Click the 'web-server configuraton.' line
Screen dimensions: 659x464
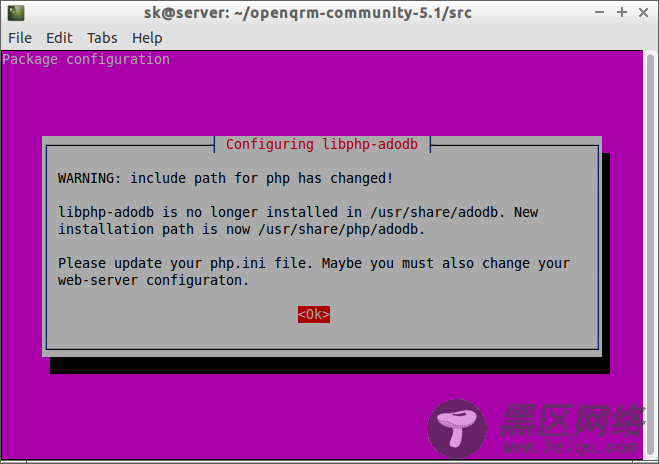153,280
